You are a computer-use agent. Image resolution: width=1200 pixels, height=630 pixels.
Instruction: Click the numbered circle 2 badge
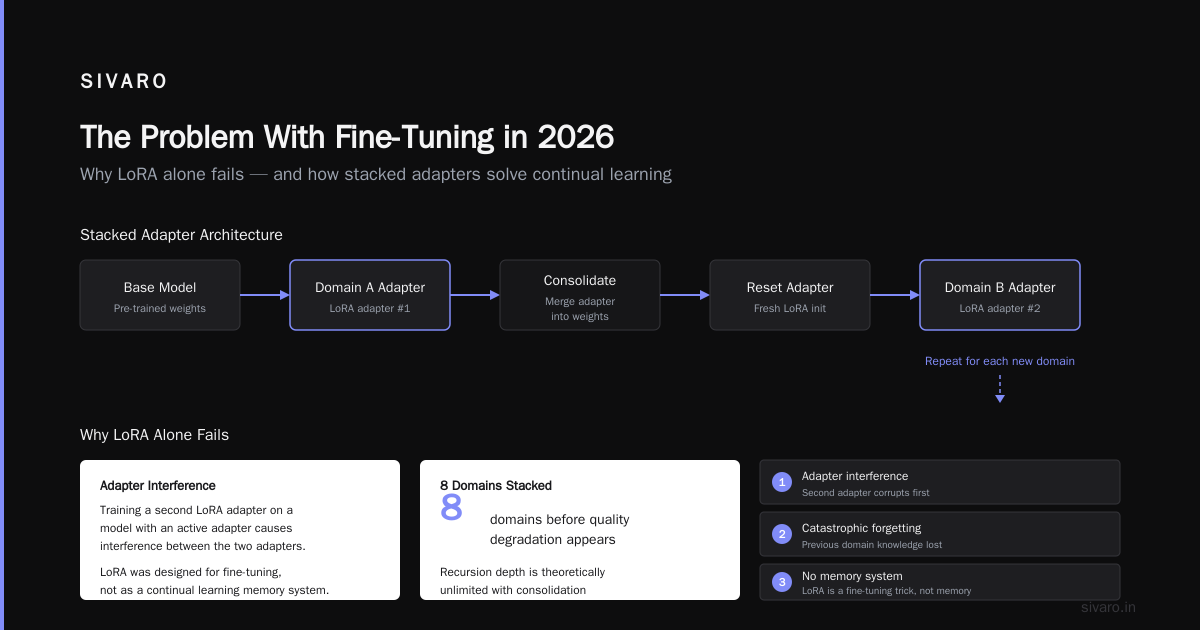pos(782,534)
